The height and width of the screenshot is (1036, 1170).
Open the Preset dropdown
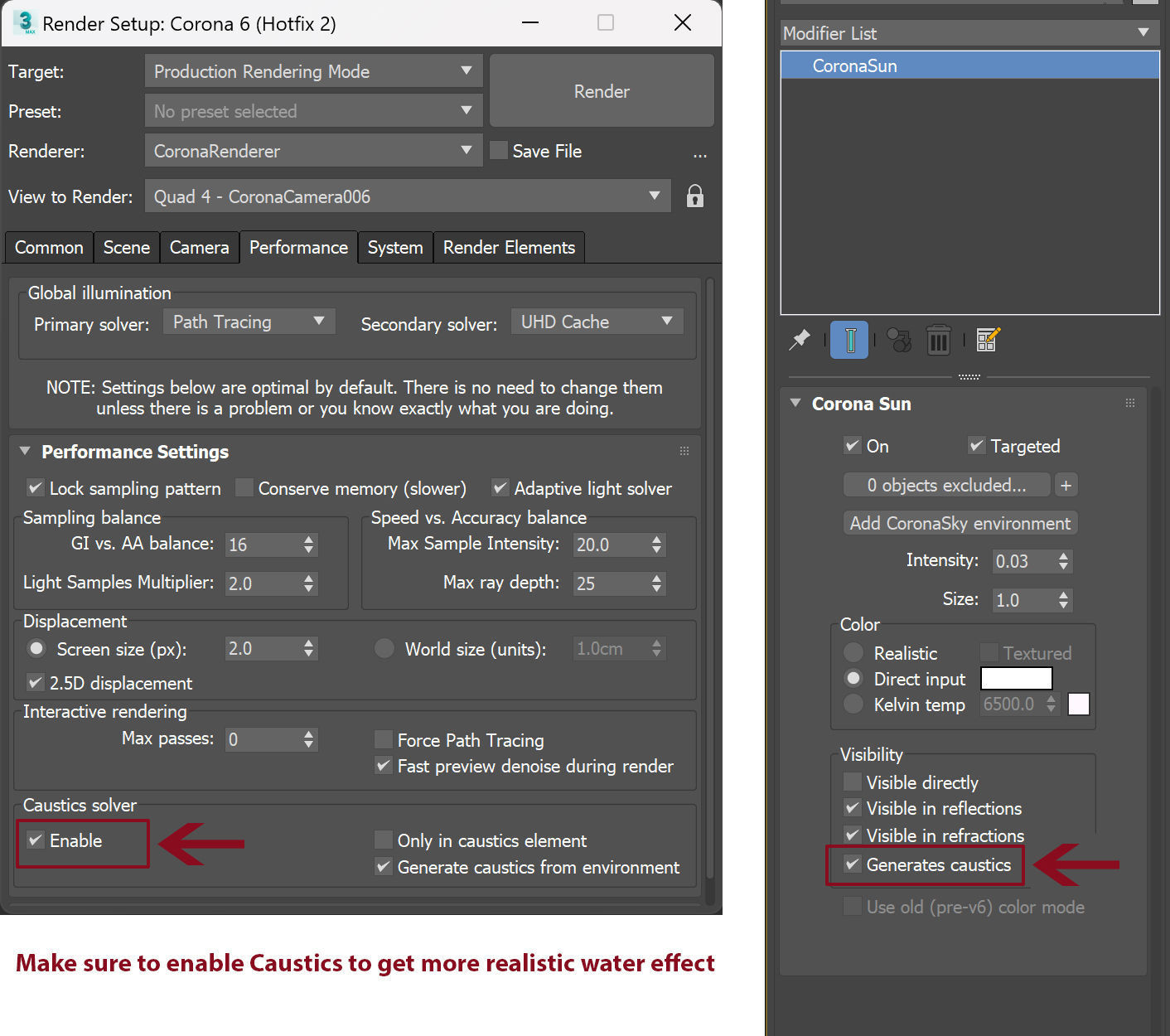(x=313, y=111)
